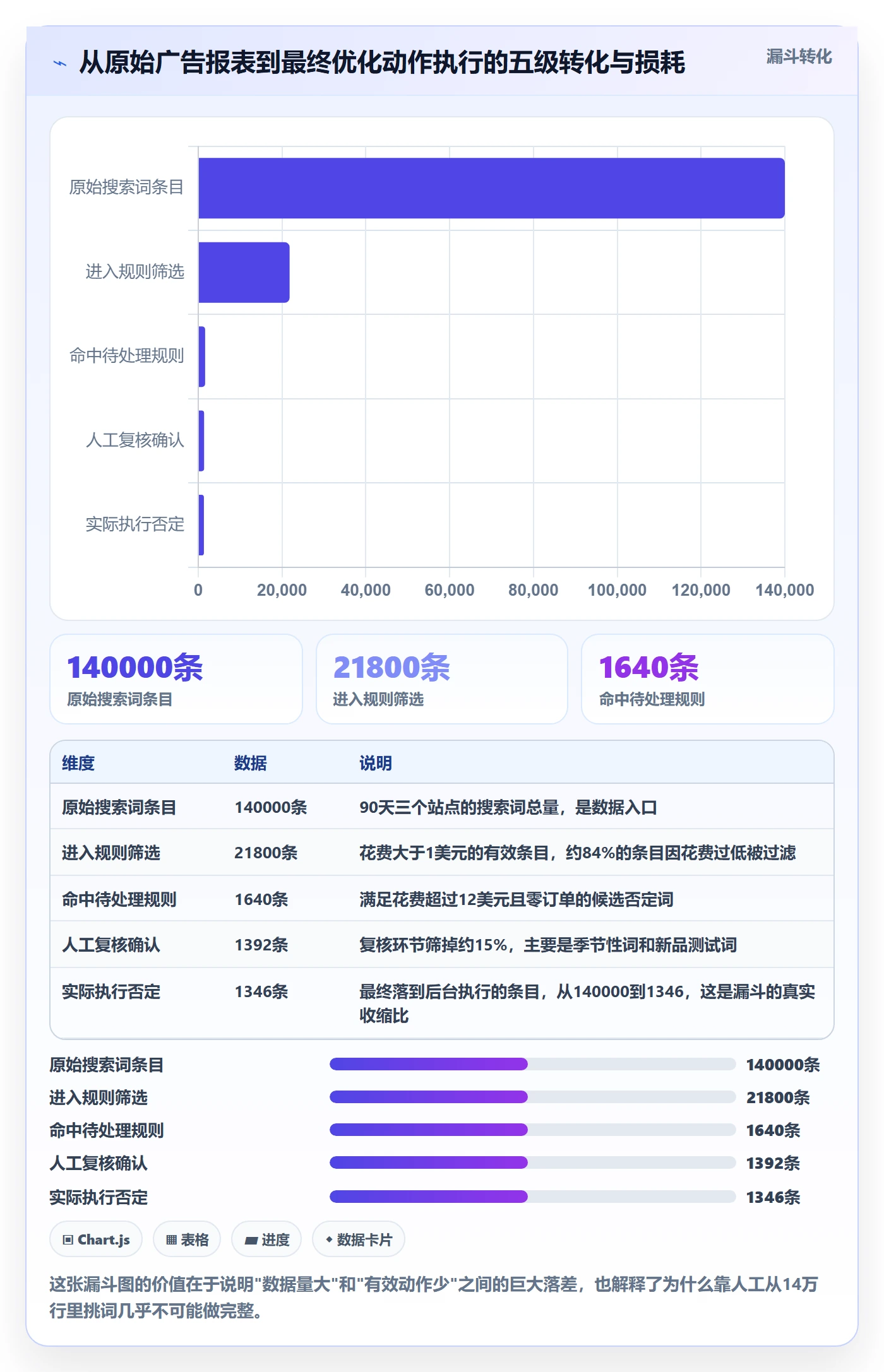Click the 命中待处理规则 progress bar
Screen dimensions: 884x1372
pos(533,1130)
